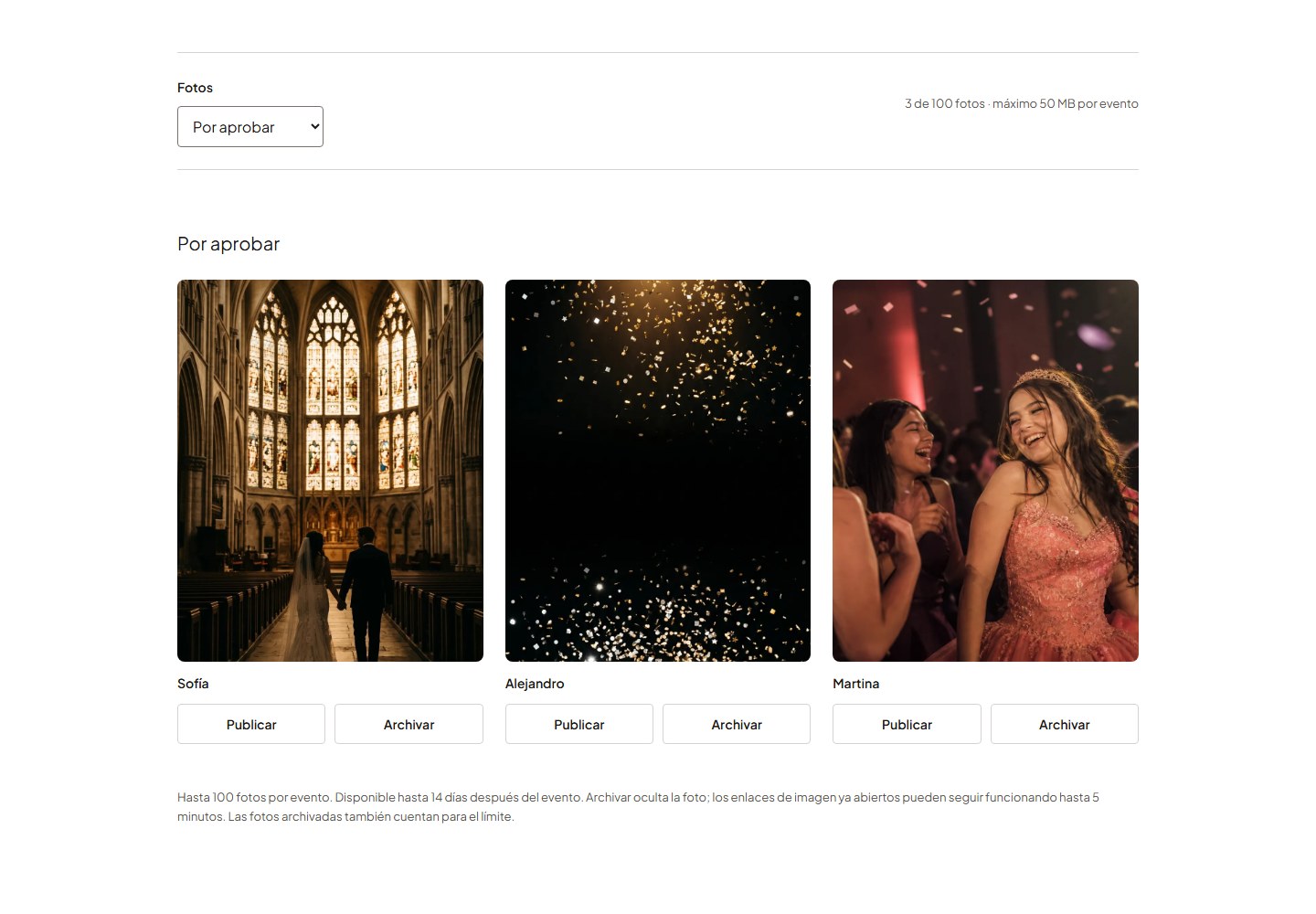1316x914 pixels.
Task: Open Sofía's church wedding photo thumbnail
Action: pos(330,471)
